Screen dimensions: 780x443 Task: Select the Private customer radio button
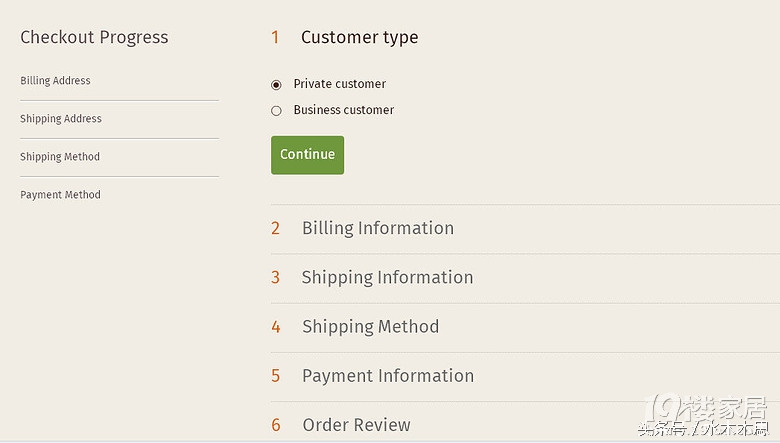tap(277, 85)
